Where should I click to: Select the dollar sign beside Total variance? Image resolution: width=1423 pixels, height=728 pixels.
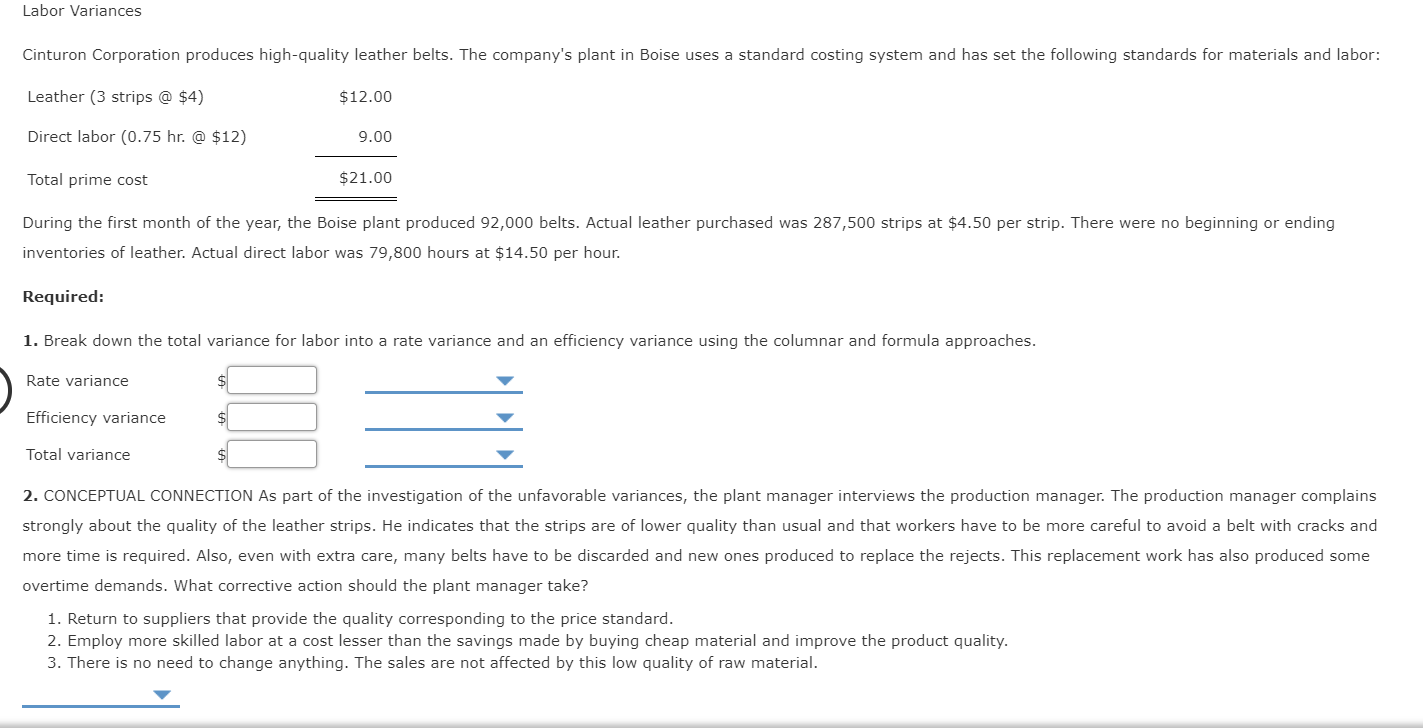point(221,454)
